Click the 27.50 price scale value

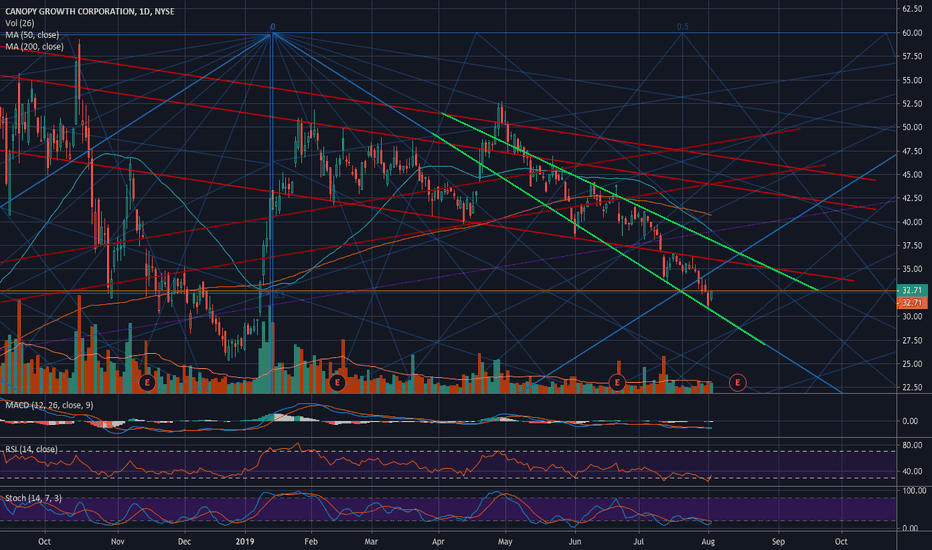pyautogui.click(x=912, y=340)
